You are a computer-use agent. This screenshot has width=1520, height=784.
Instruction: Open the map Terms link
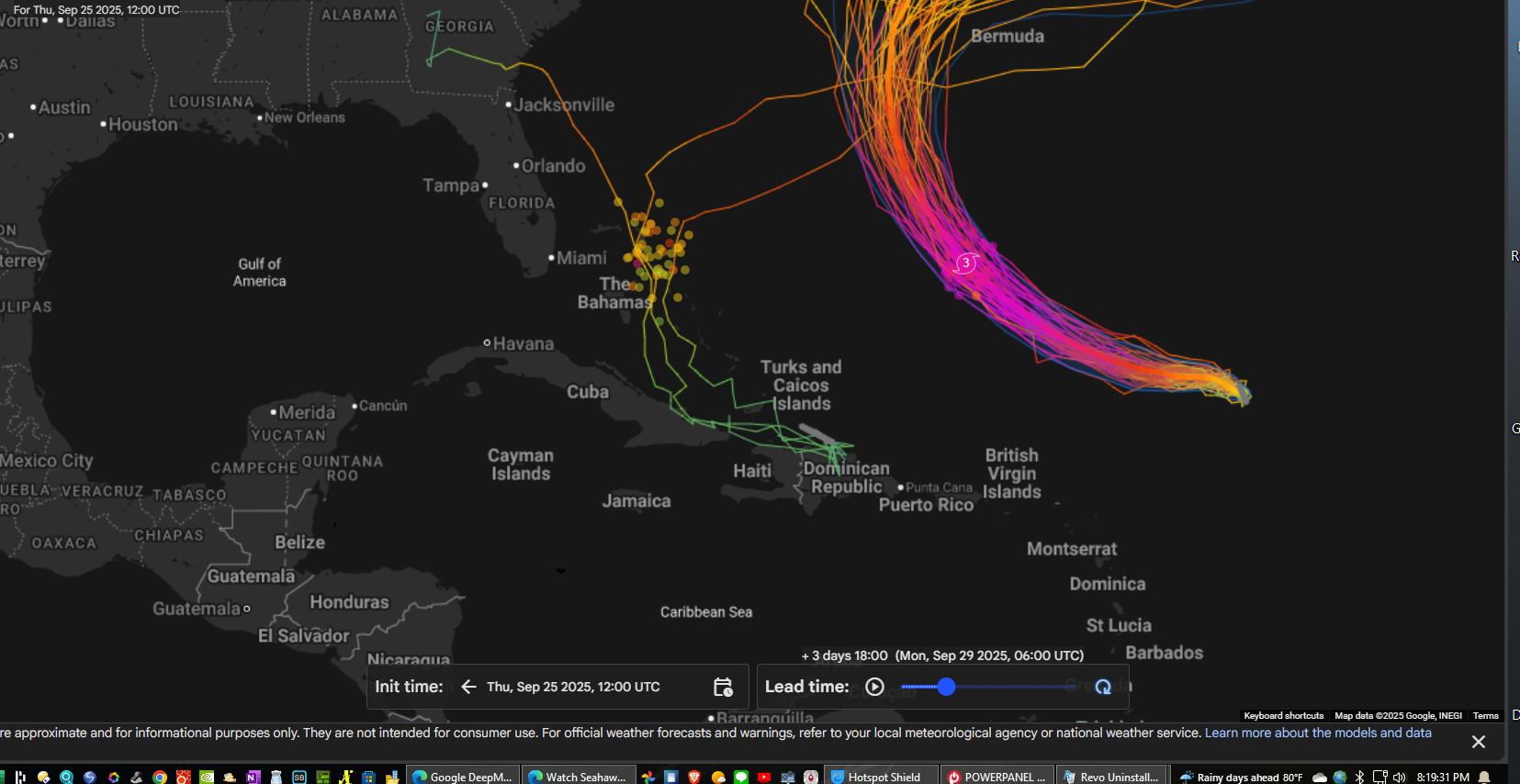tap(1485, 716)
